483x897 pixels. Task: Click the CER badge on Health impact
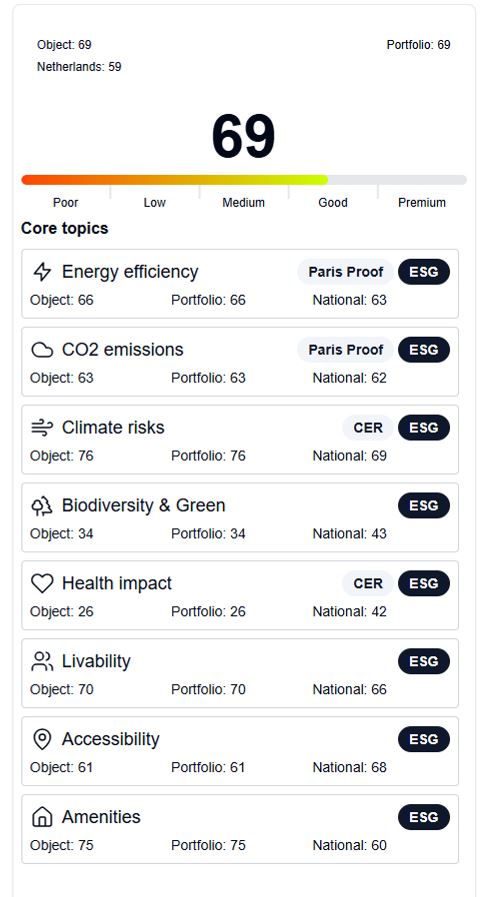pyautogui.click(x=368, y=584)
